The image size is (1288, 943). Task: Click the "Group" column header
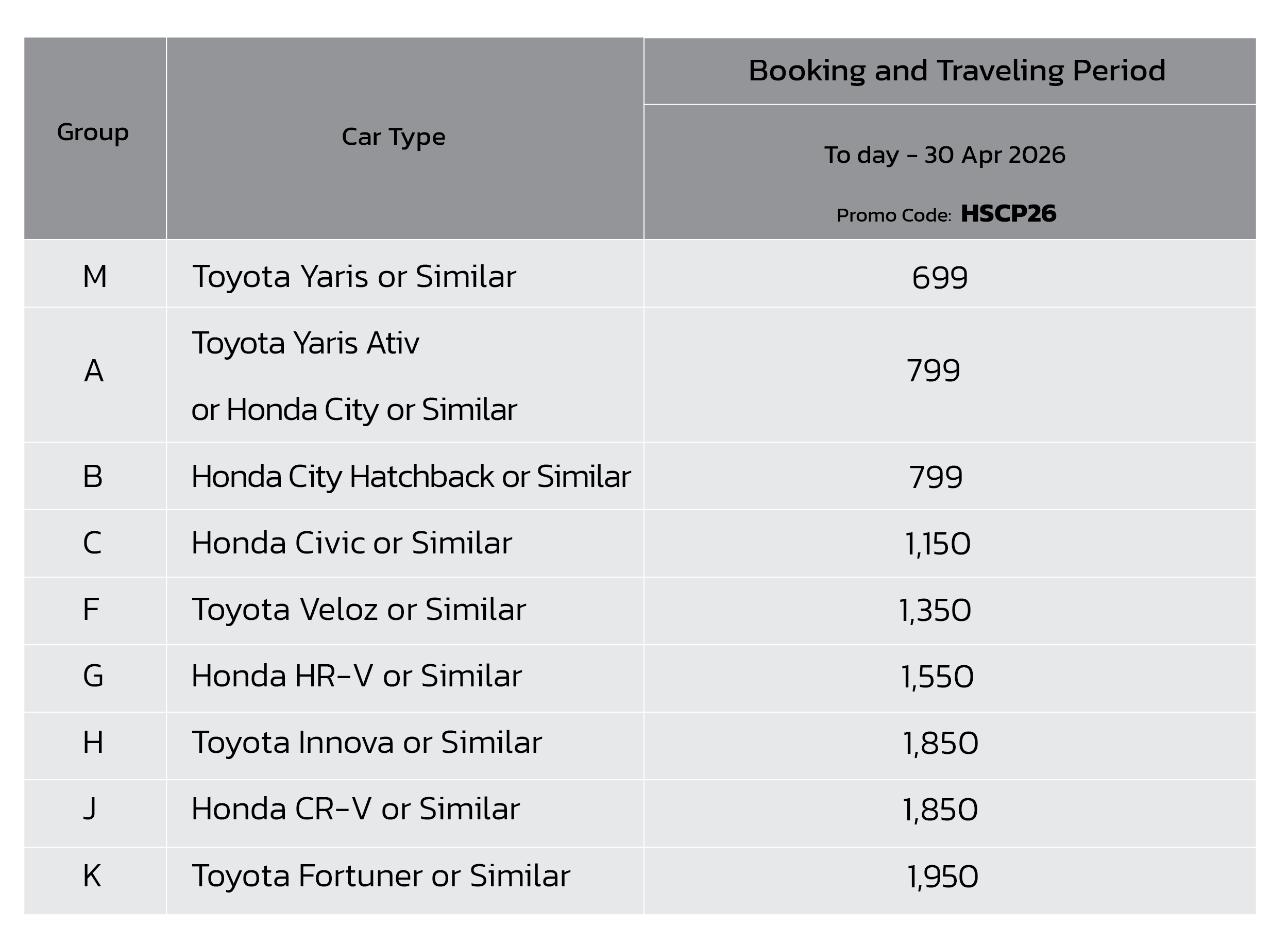tap(93, 132)
